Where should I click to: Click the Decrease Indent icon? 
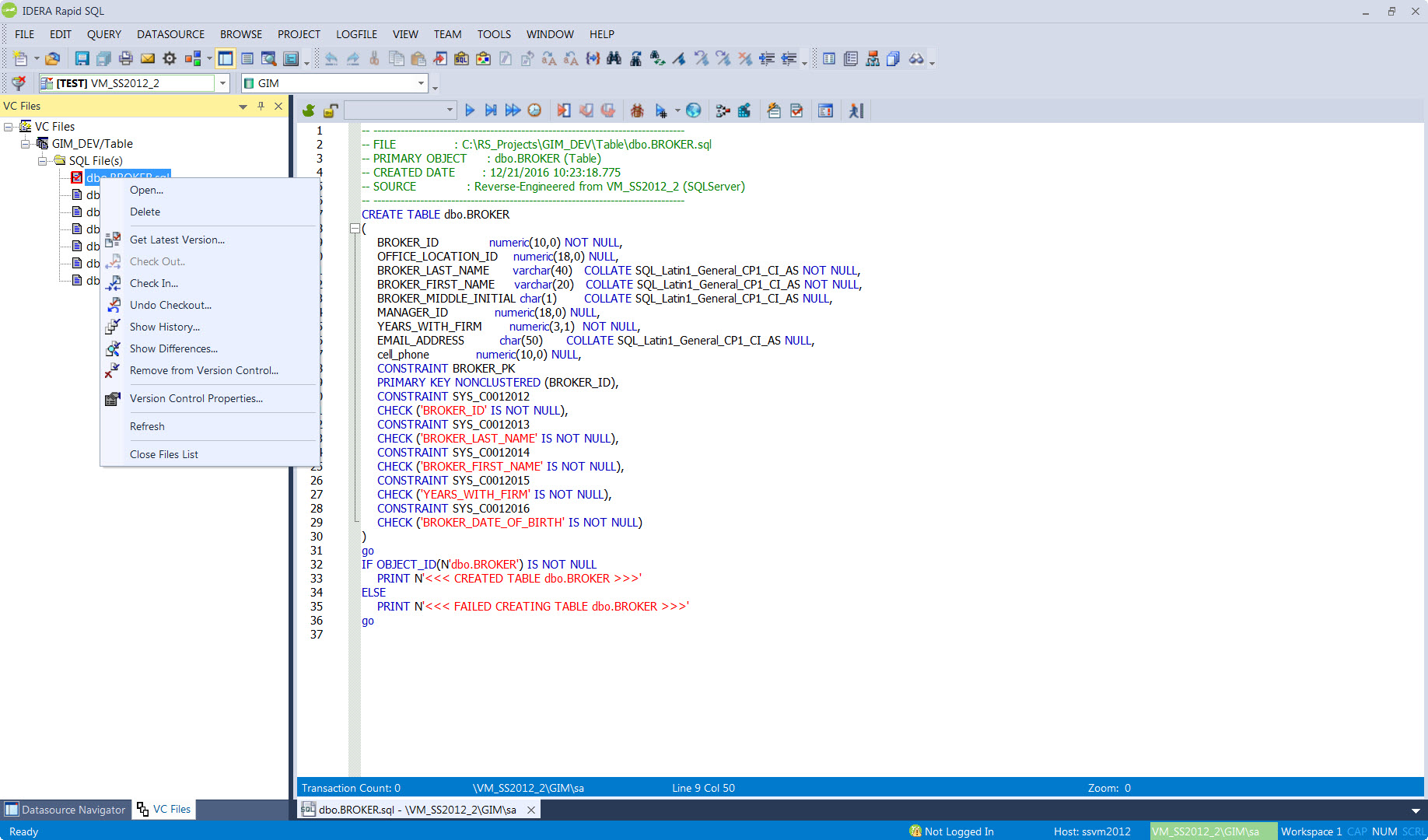pos(789,58)
